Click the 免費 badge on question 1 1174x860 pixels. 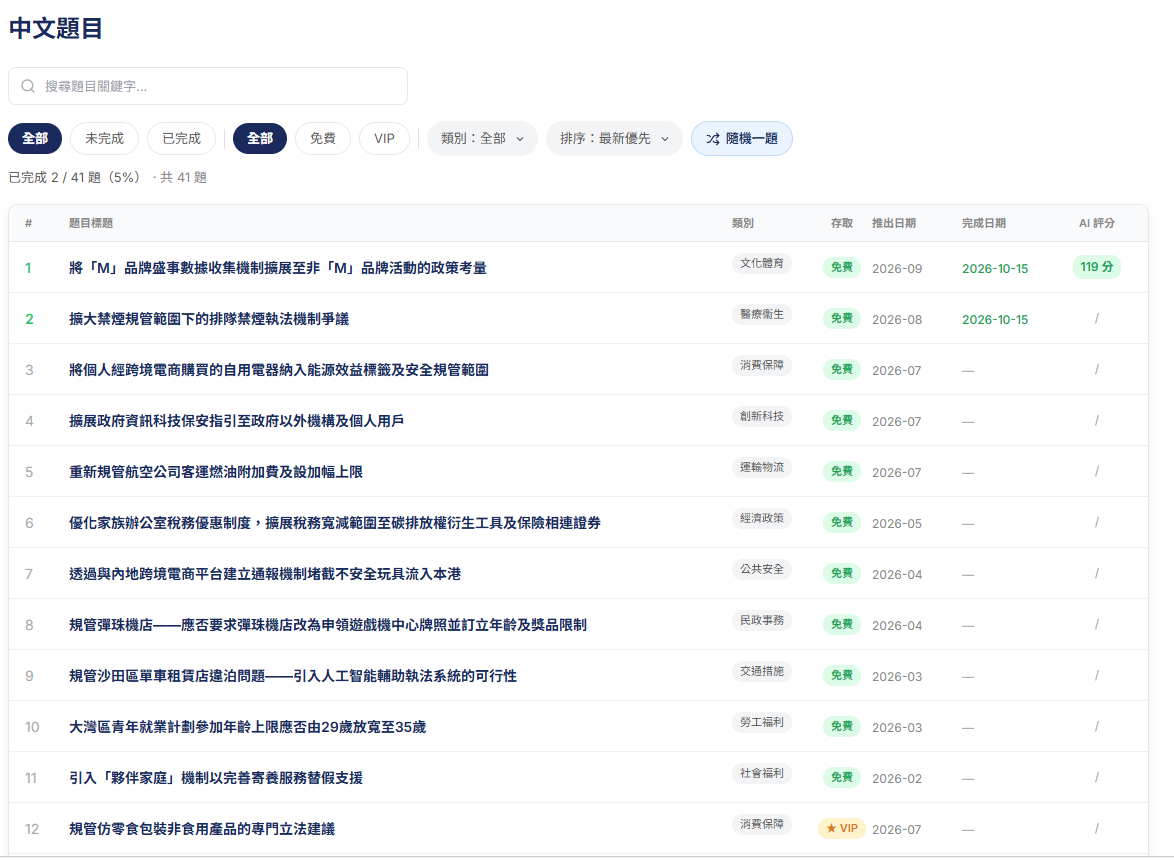pos(842,267)
